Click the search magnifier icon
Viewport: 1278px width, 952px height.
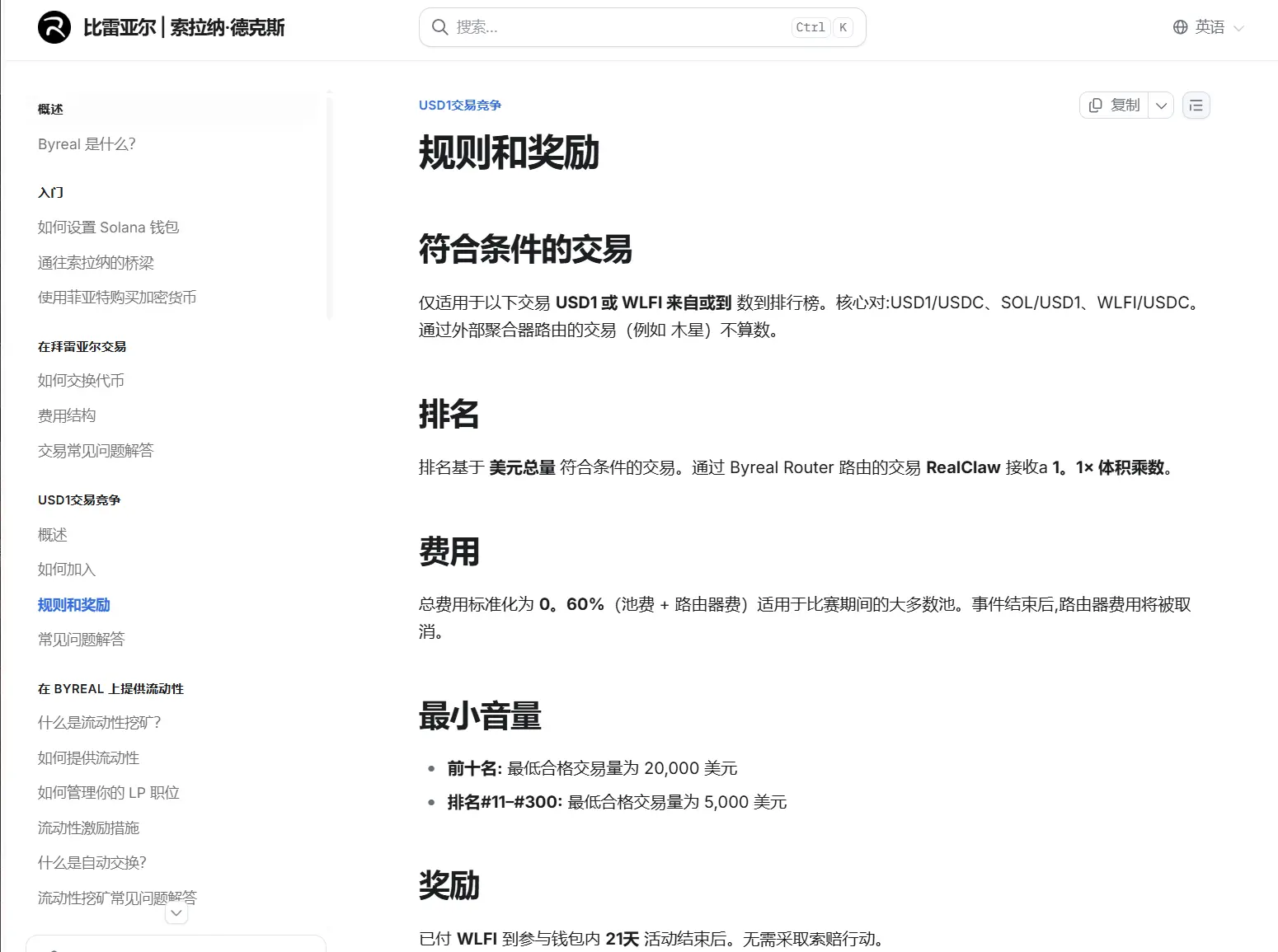coord(440,27)
